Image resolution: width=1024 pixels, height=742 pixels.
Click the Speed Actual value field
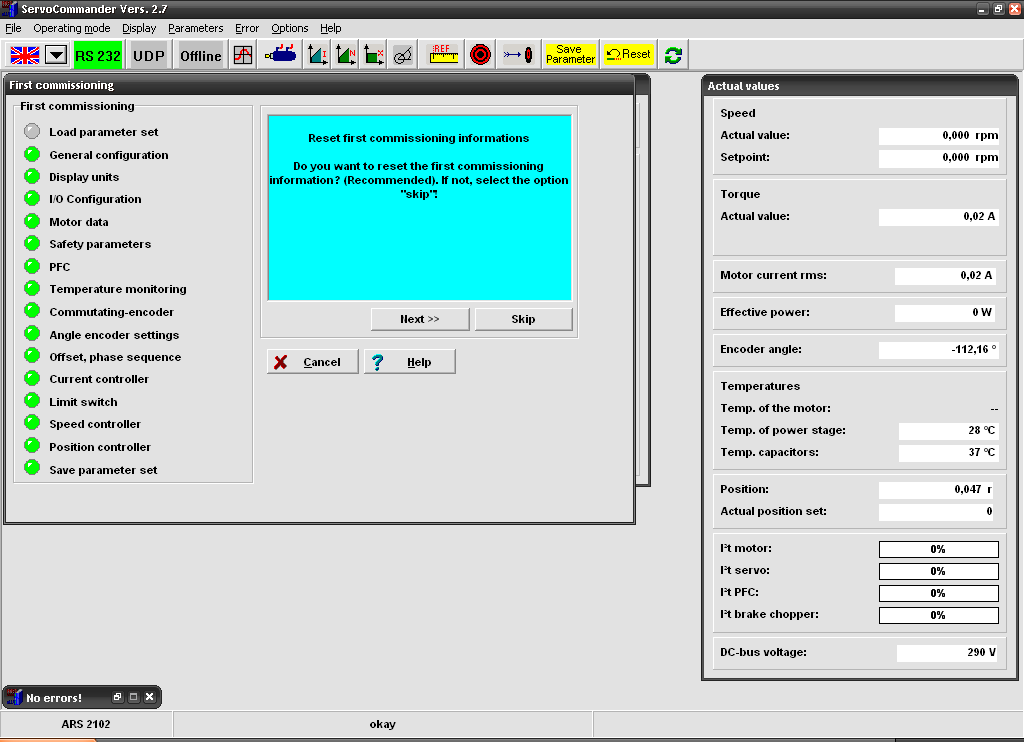pyautogui.click(x=938, y=135)
